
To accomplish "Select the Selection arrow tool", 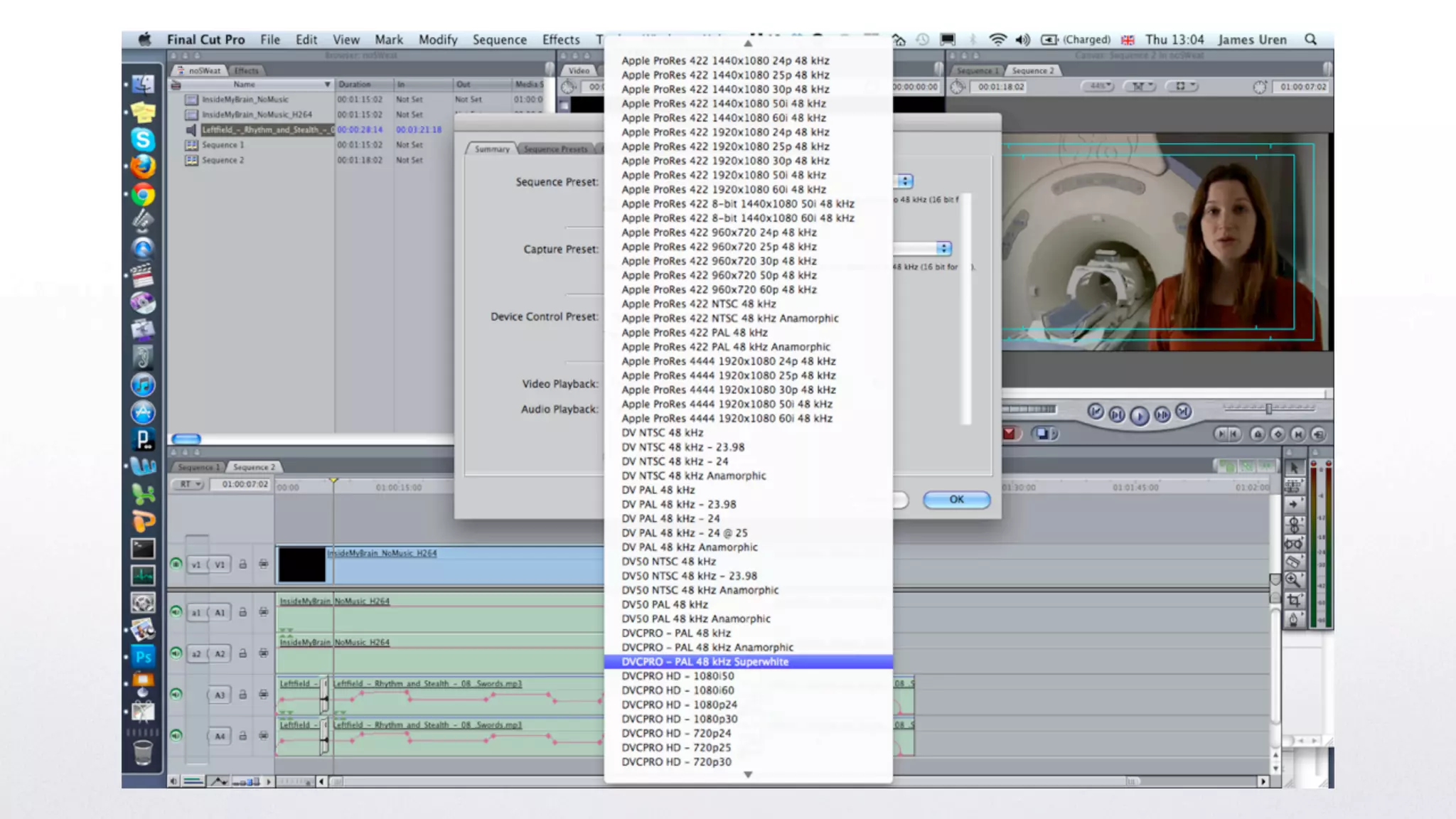I will tap(1294, 468).
